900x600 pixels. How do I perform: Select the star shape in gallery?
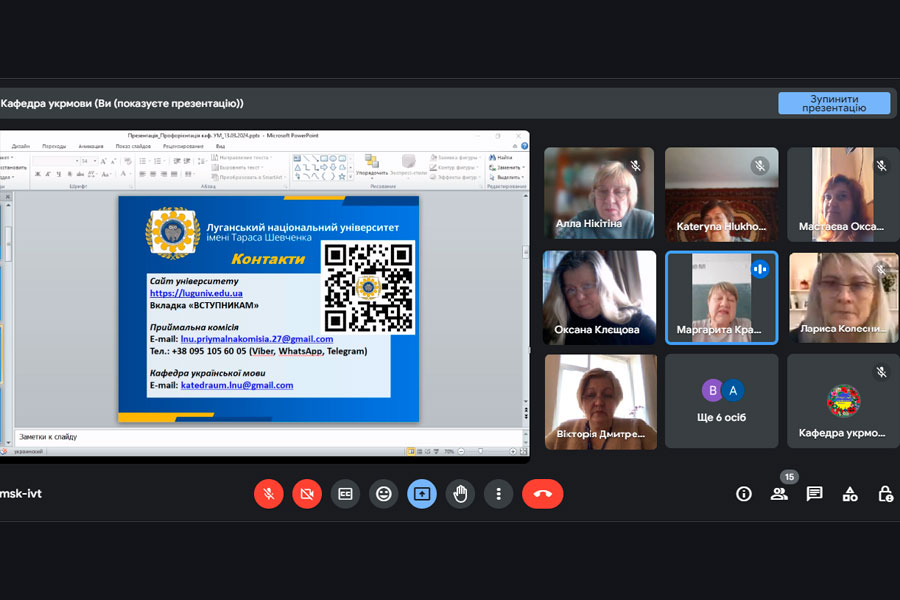tap(343, 177)
